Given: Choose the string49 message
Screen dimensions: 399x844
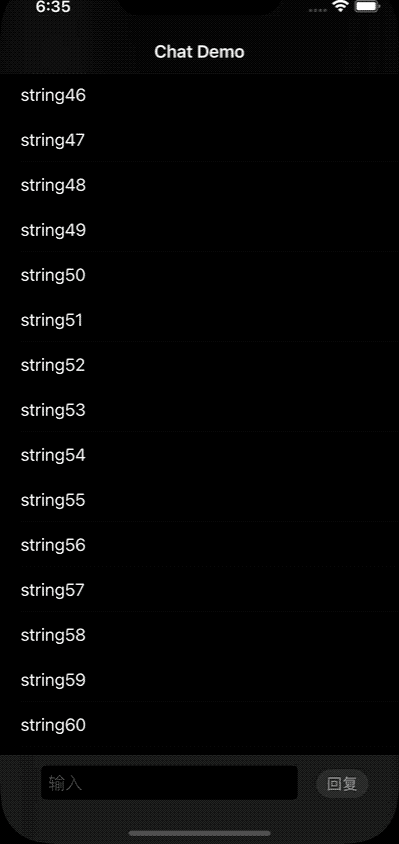Looking at the screenshot, I should tap(199, 230).
